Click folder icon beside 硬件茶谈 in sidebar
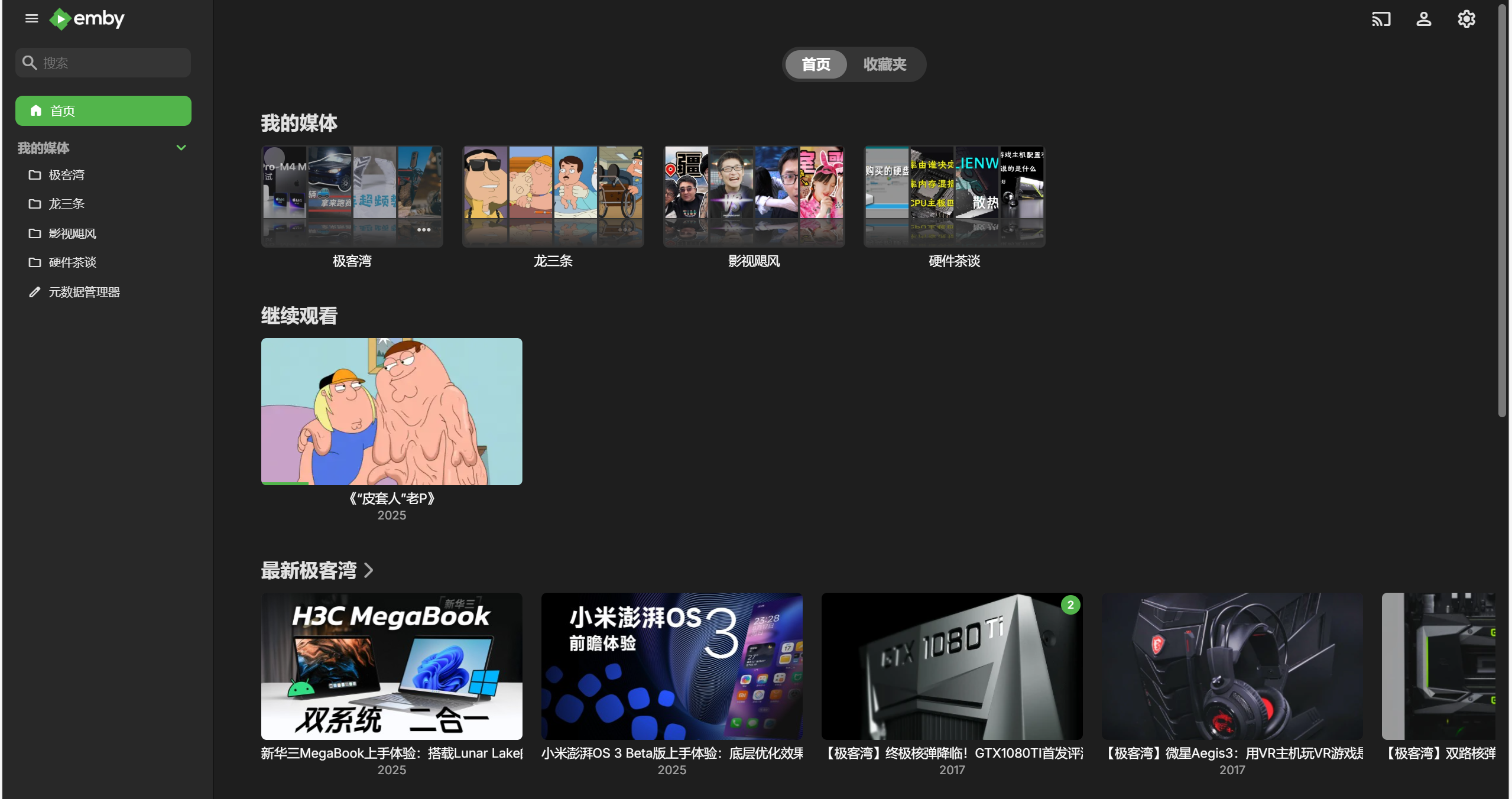The image size is (1512, 799). tap(35, 262)
